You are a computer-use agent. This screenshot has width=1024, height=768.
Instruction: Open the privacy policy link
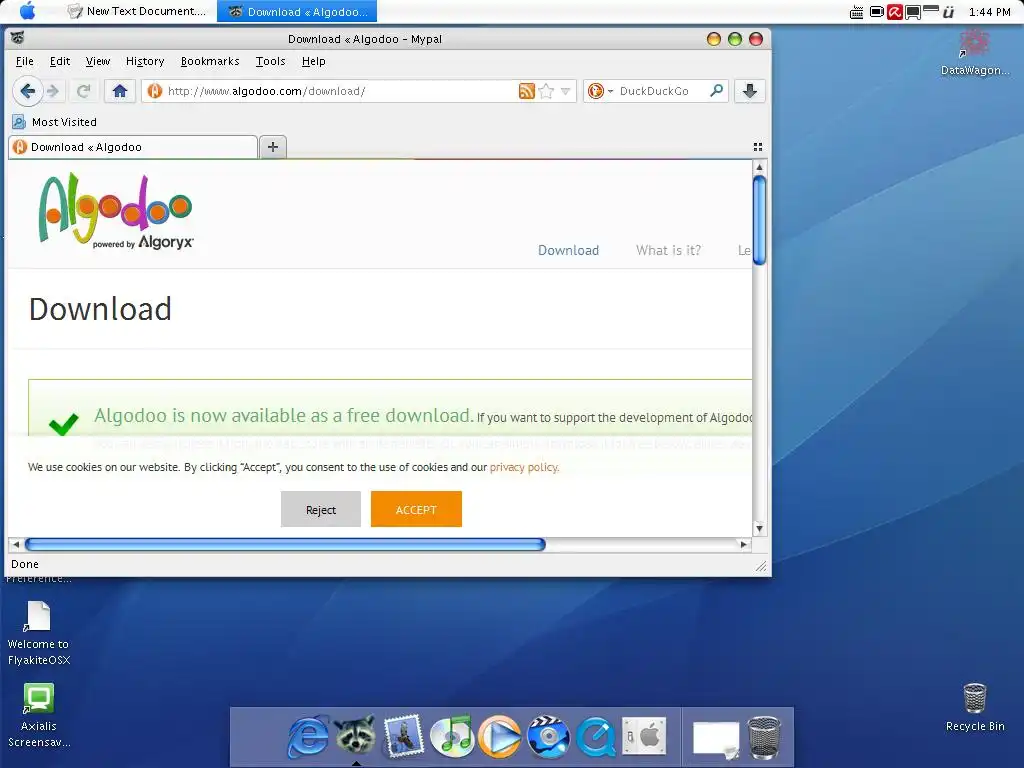point(524,467)
